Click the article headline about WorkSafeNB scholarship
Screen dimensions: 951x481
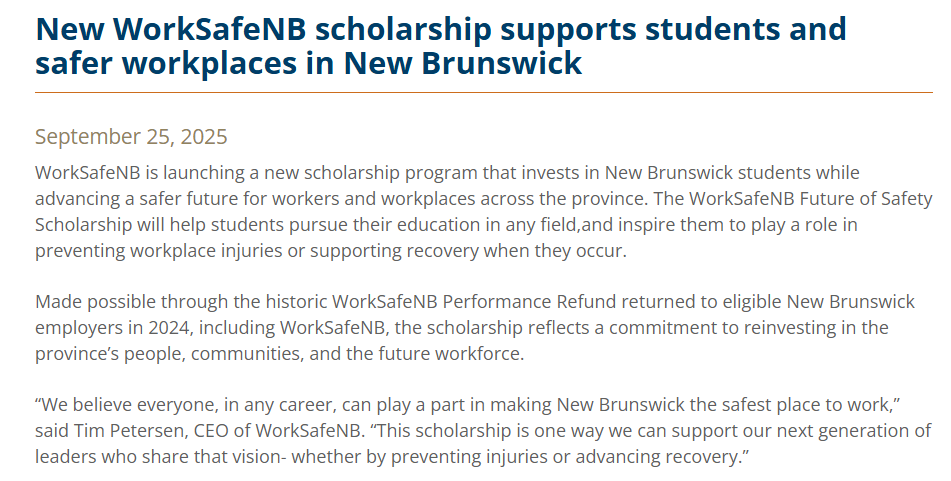440,46
